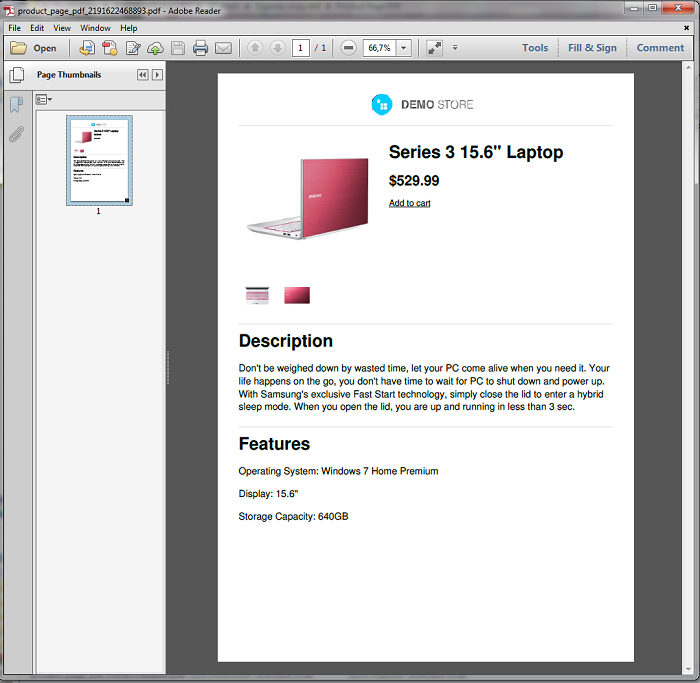700x683 pixels.
Task: Go to next page with down arrow
Action: tap(278, 48)
